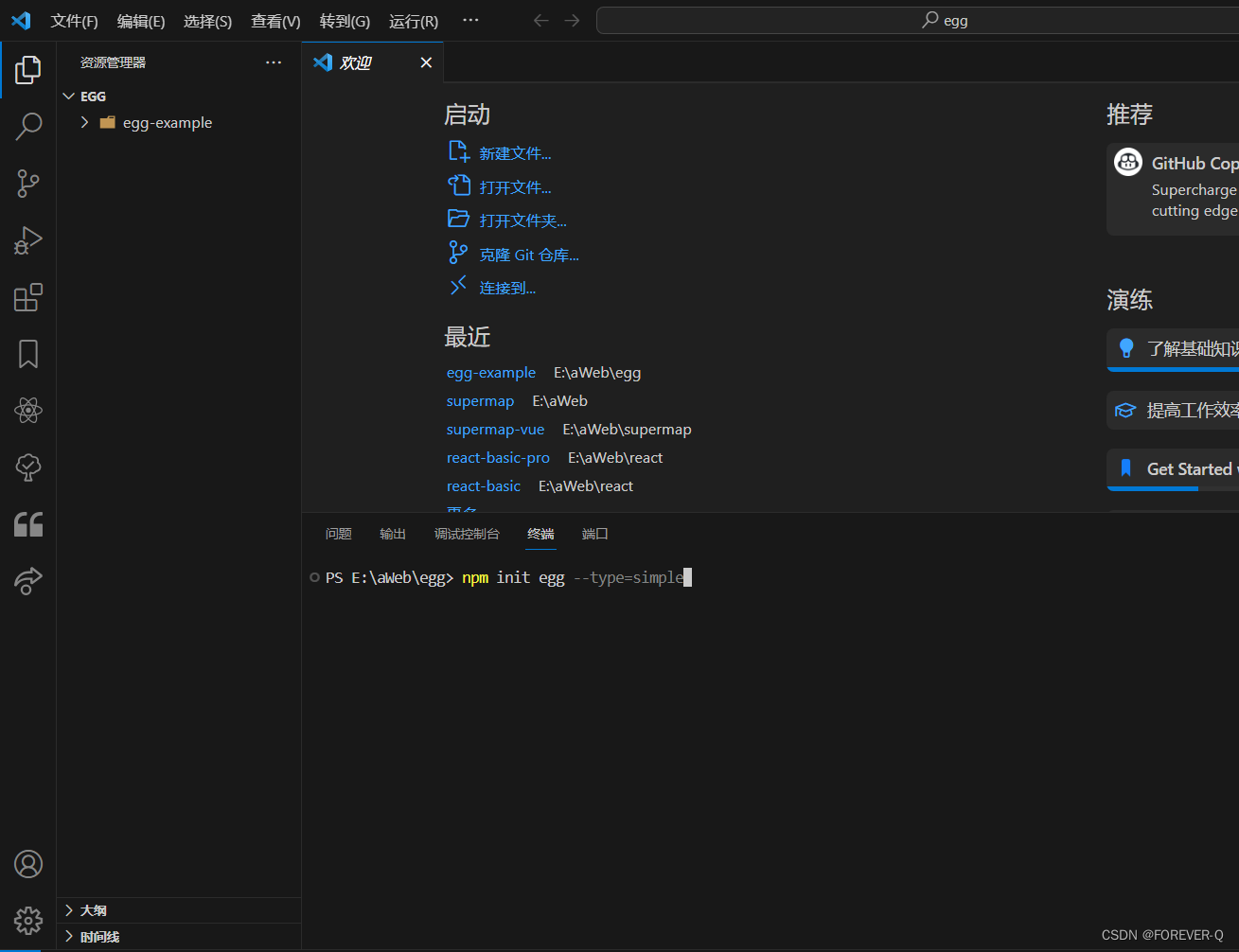Click the Bookmarks icon in the activity bar

[28, 353]
